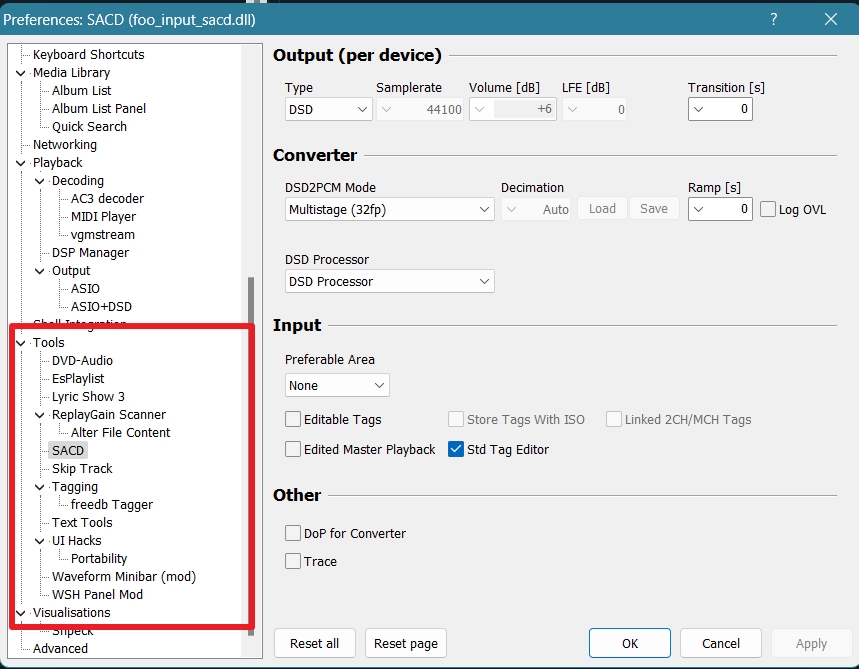The width and height of the screenshot is (859, 669).
Task: Collapse the ReplayGain Scanner node
Action: tap(41, 415)
